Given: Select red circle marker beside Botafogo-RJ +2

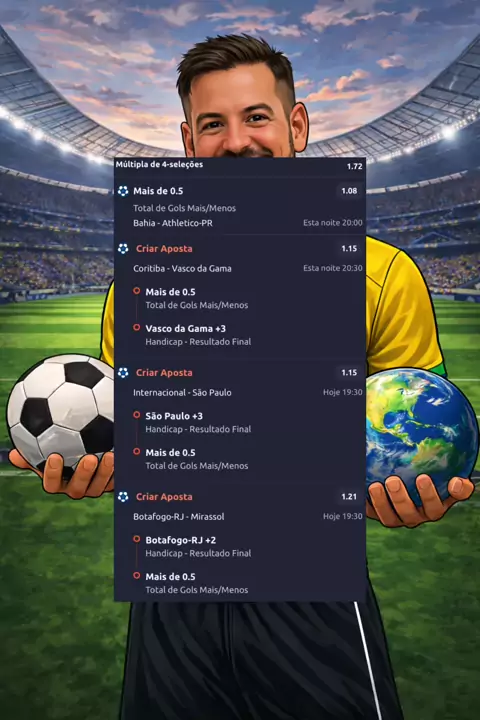Looking at the screenshot, I should tap(136, 539).
